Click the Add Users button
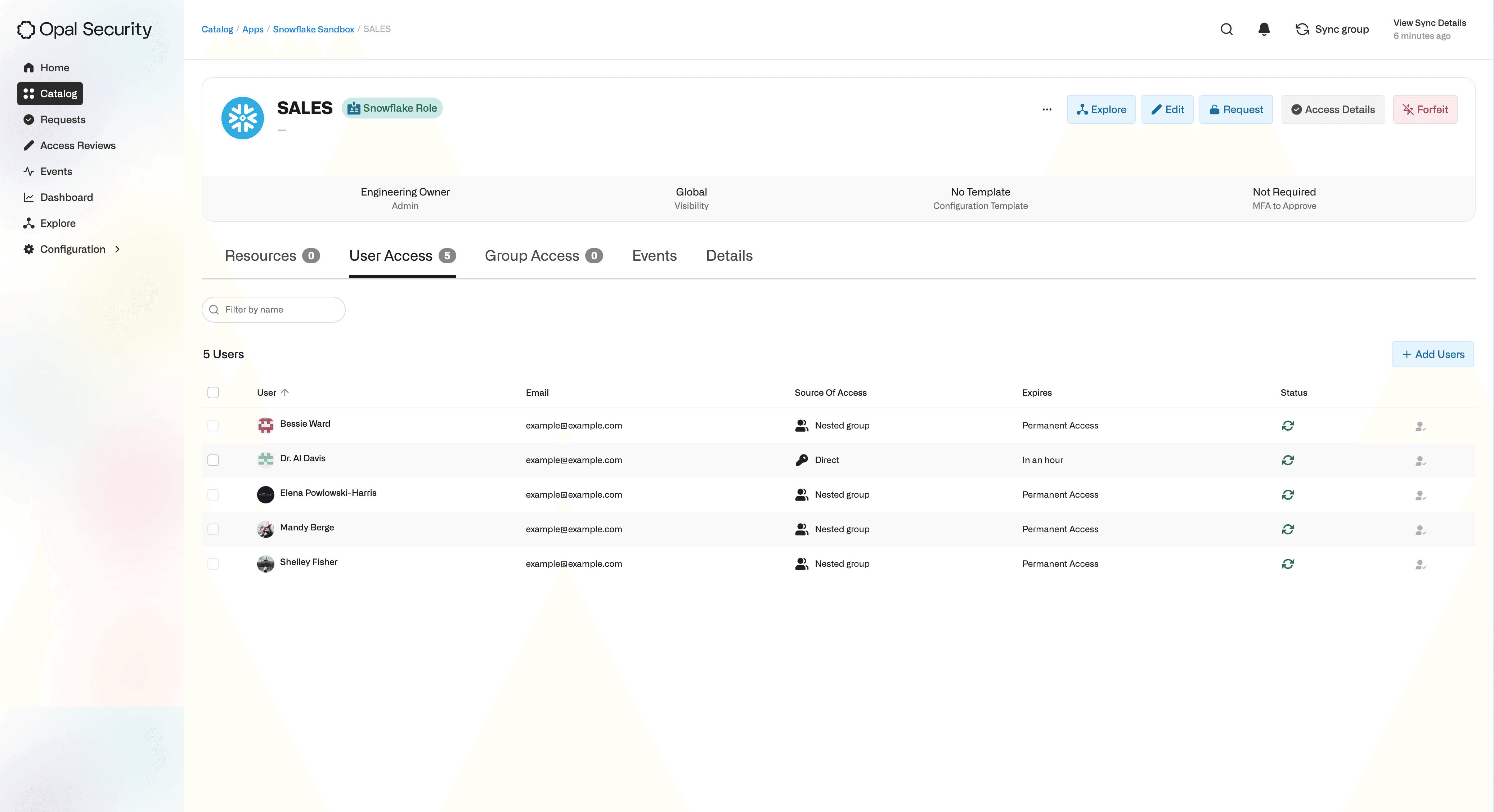 click(x=1434, y=354)
